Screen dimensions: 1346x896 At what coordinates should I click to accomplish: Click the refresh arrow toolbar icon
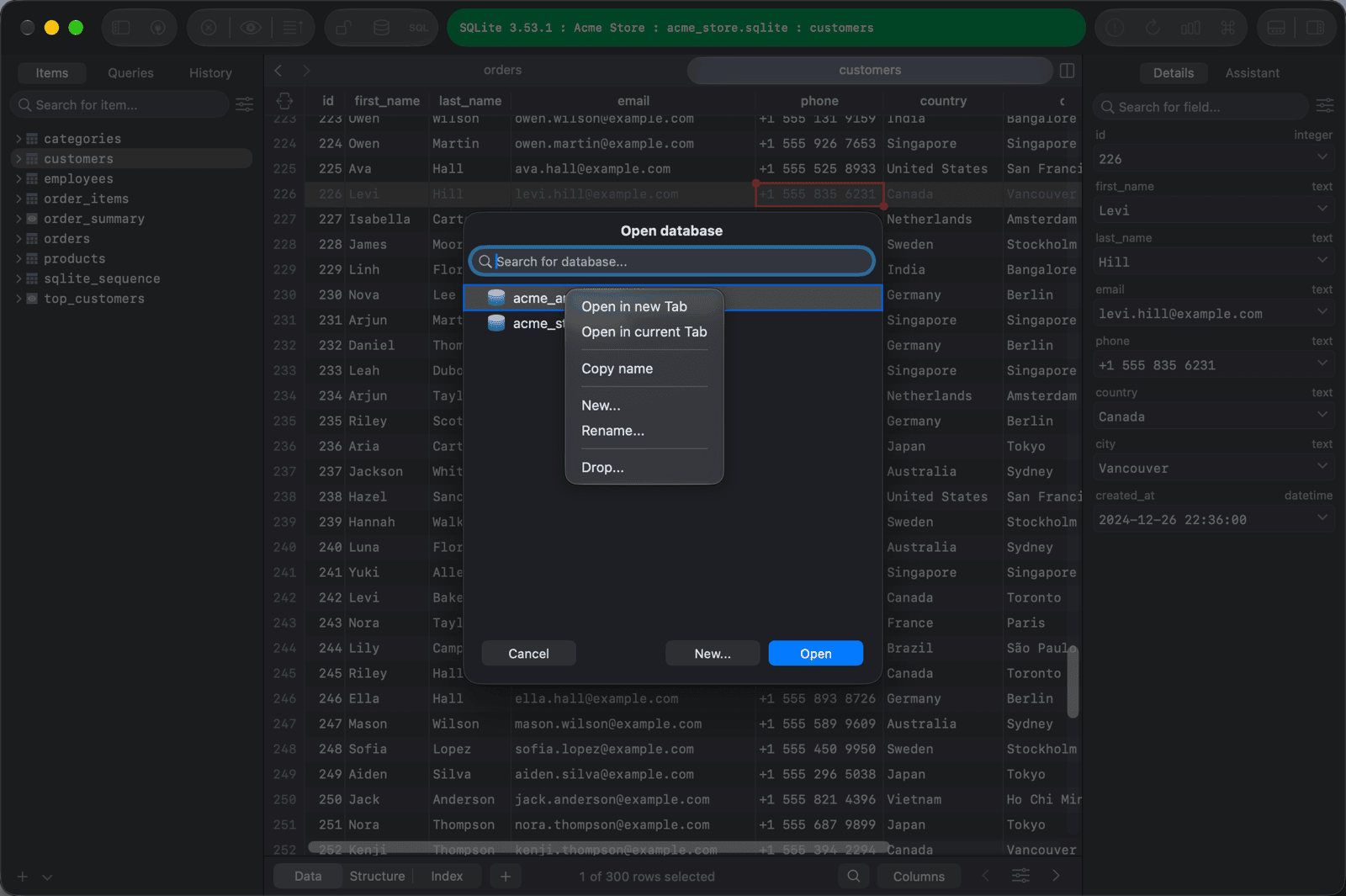tap(1153, 28)
